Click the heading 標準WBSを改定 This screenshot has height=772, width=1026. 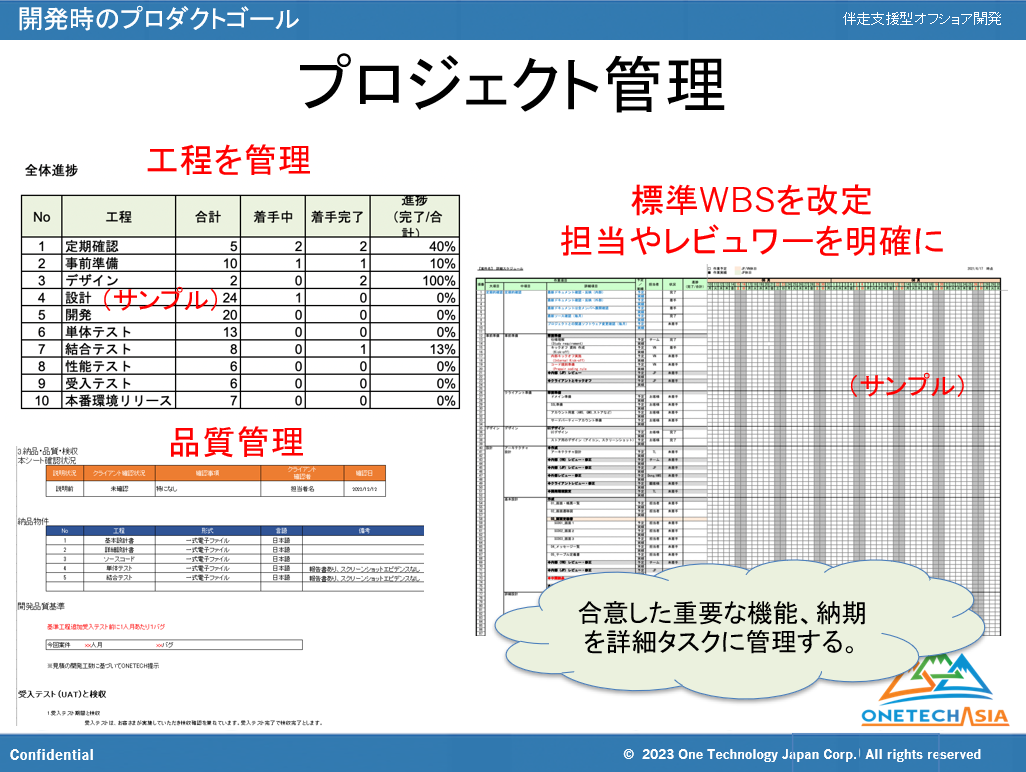(751, 200)
